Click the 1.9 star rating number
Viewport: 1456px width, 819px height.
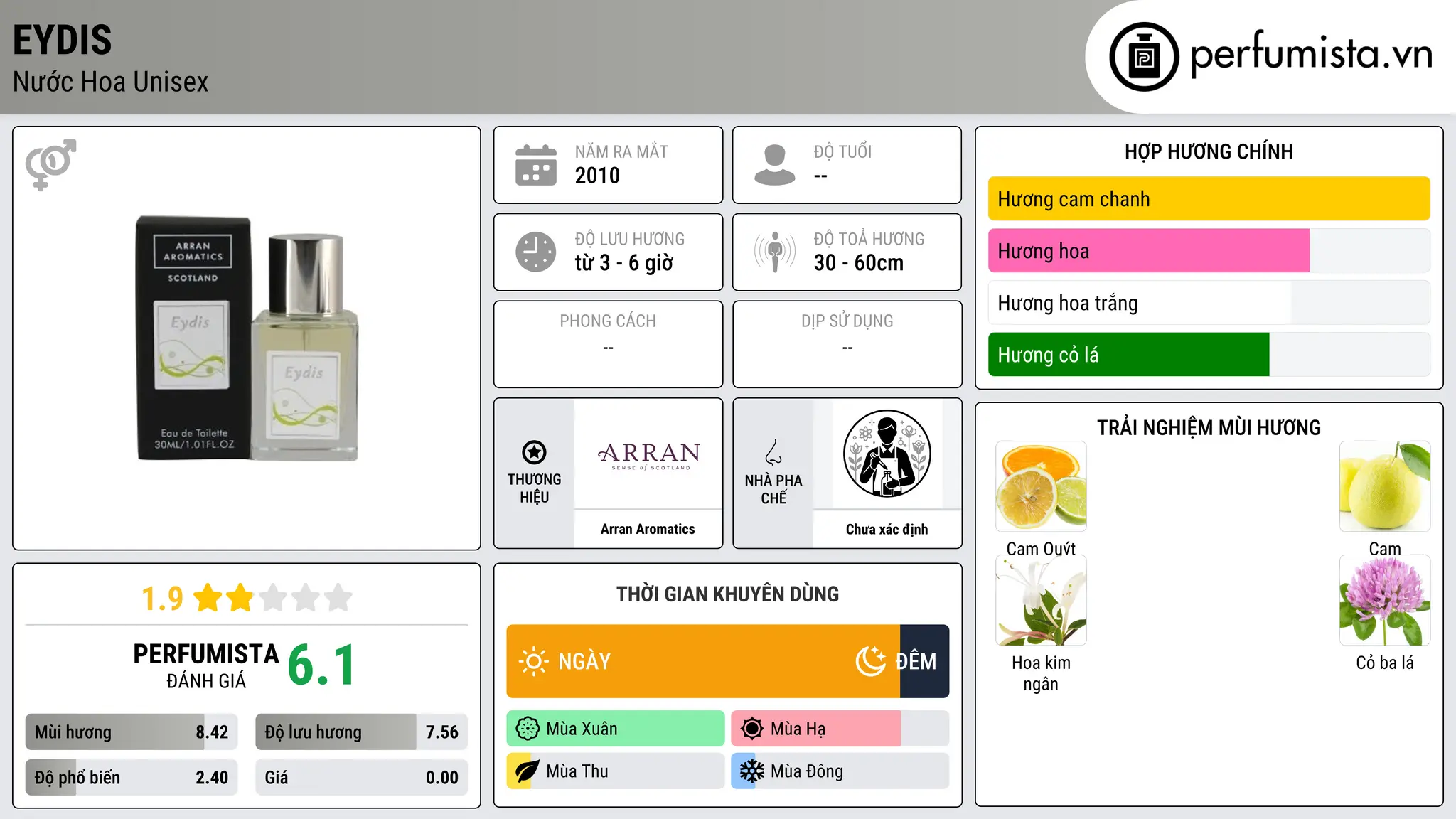tap(162, 599)
